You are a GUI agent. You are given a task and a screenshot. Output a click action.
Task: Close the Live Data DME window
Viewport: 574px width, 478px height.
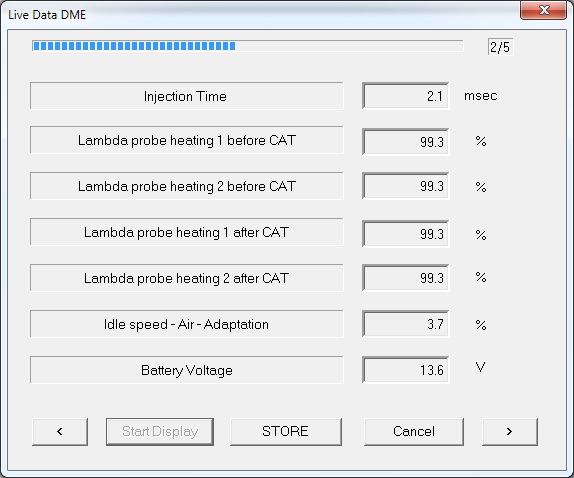[544, 10]
